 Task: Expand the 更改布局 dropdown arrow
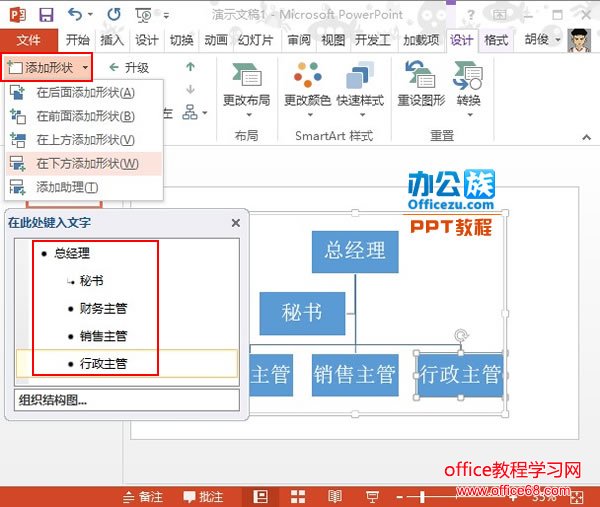(249, 115)
